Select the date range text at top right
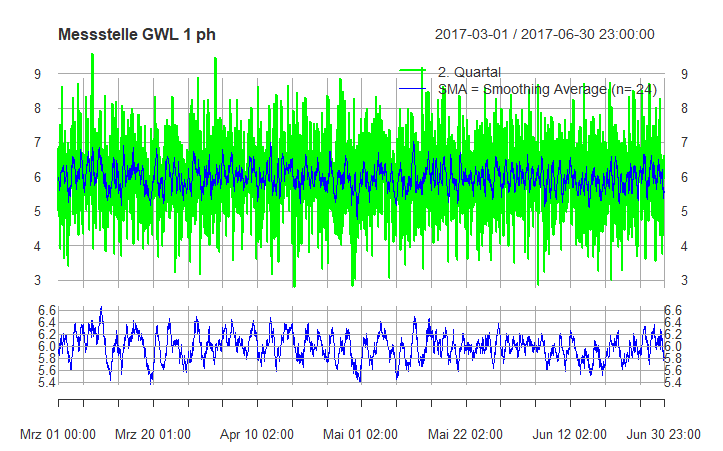 pos(545,34)
